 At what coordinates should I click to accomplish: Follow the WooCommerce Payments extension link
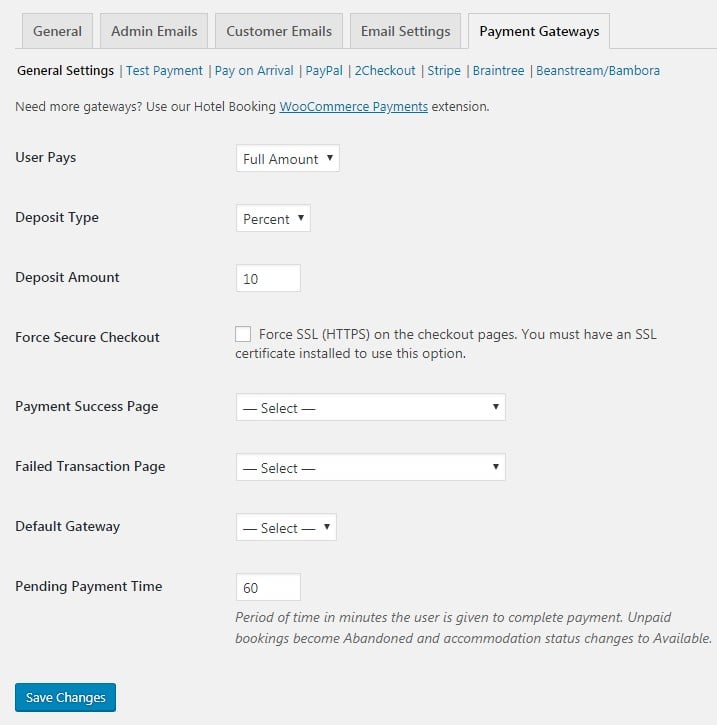[x=353, y=106]
